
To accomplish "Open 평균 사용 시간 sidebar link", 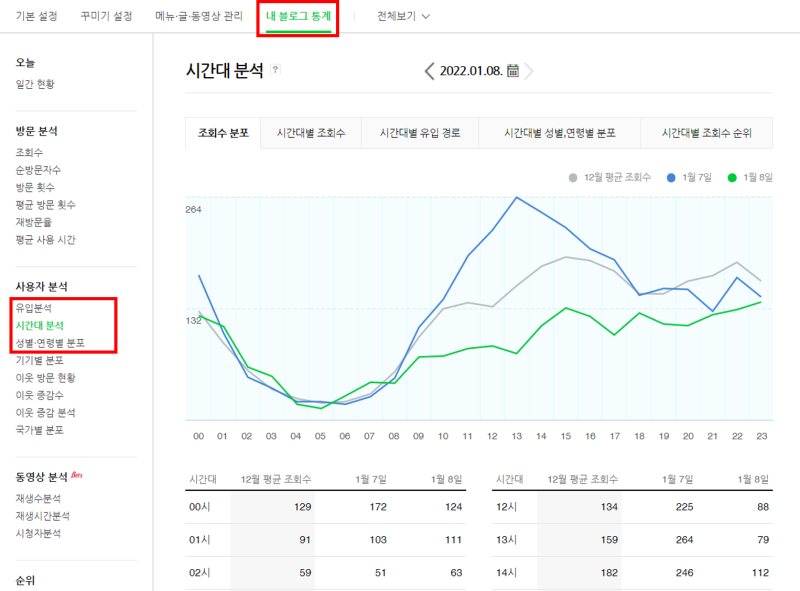I will [45, 239].
